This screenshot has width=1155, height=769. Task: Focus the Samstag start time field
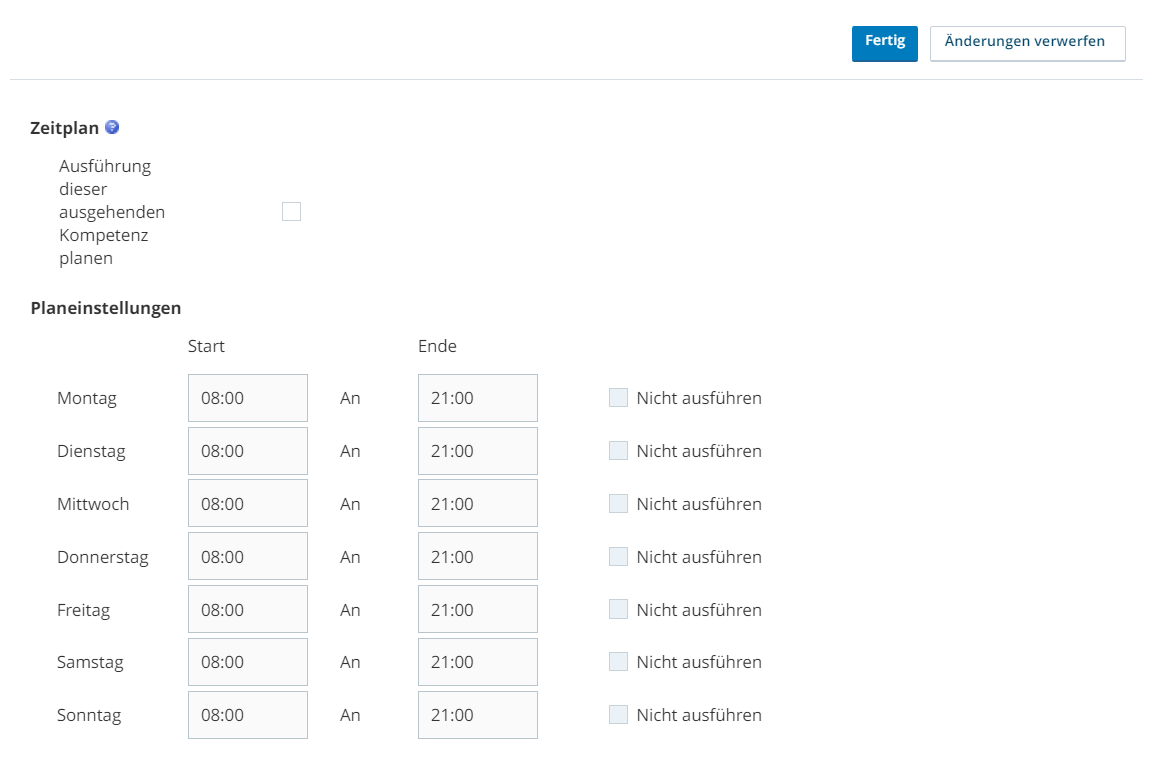tap(248, 661)
